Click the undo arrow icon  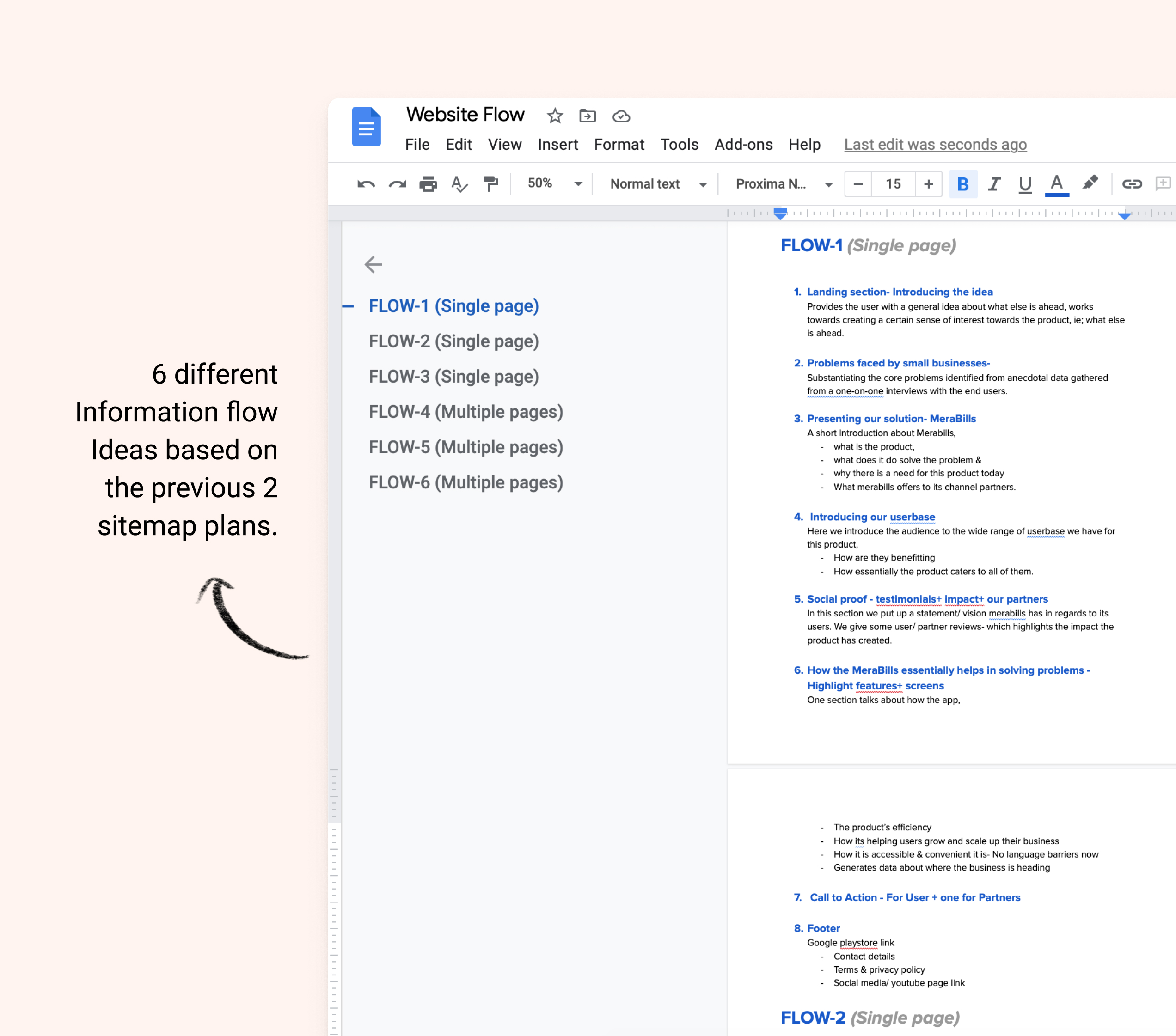point(366,184)
